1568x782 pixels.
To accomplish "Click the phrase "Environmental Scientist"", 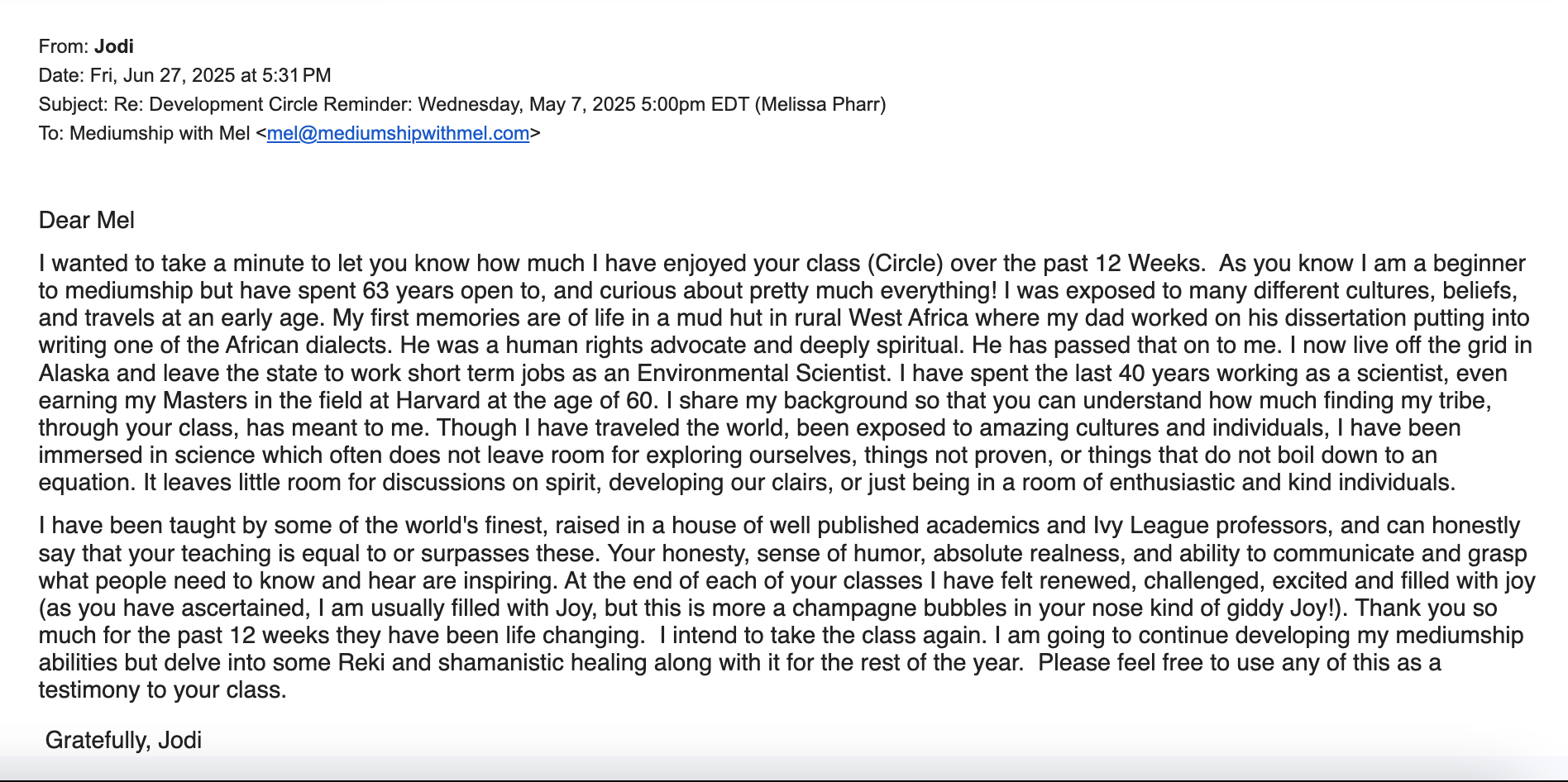I will (762, 373).
